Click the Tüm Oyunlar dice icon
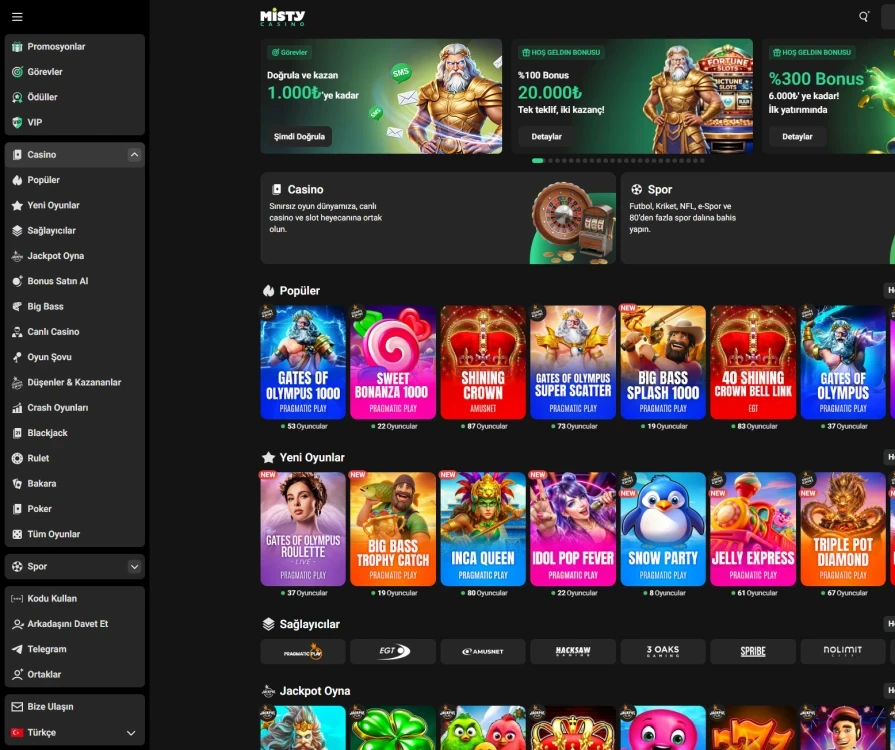 coord(17,534)
